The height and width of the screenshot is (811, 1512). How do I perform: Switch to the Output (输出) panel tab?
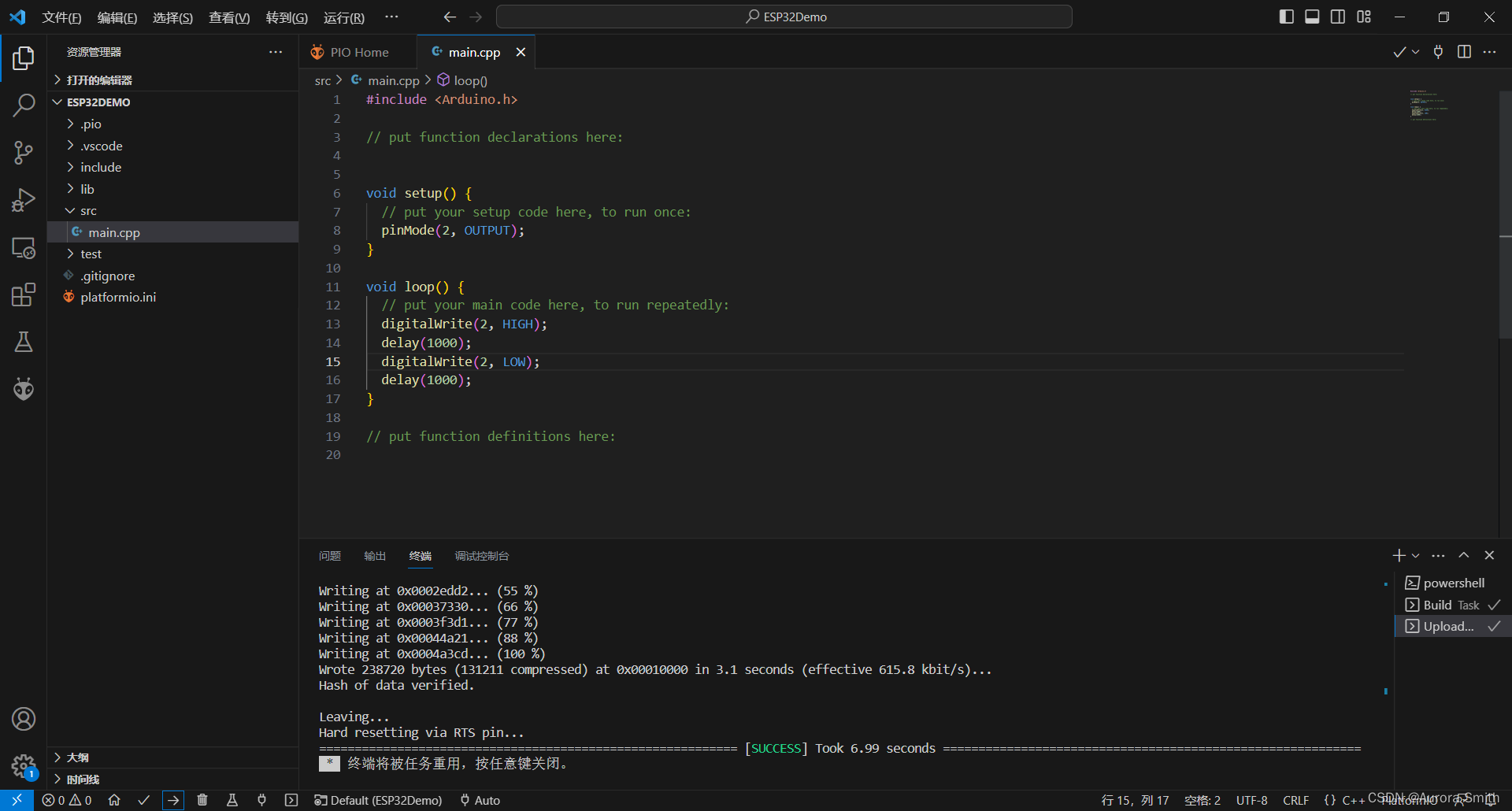375,556
